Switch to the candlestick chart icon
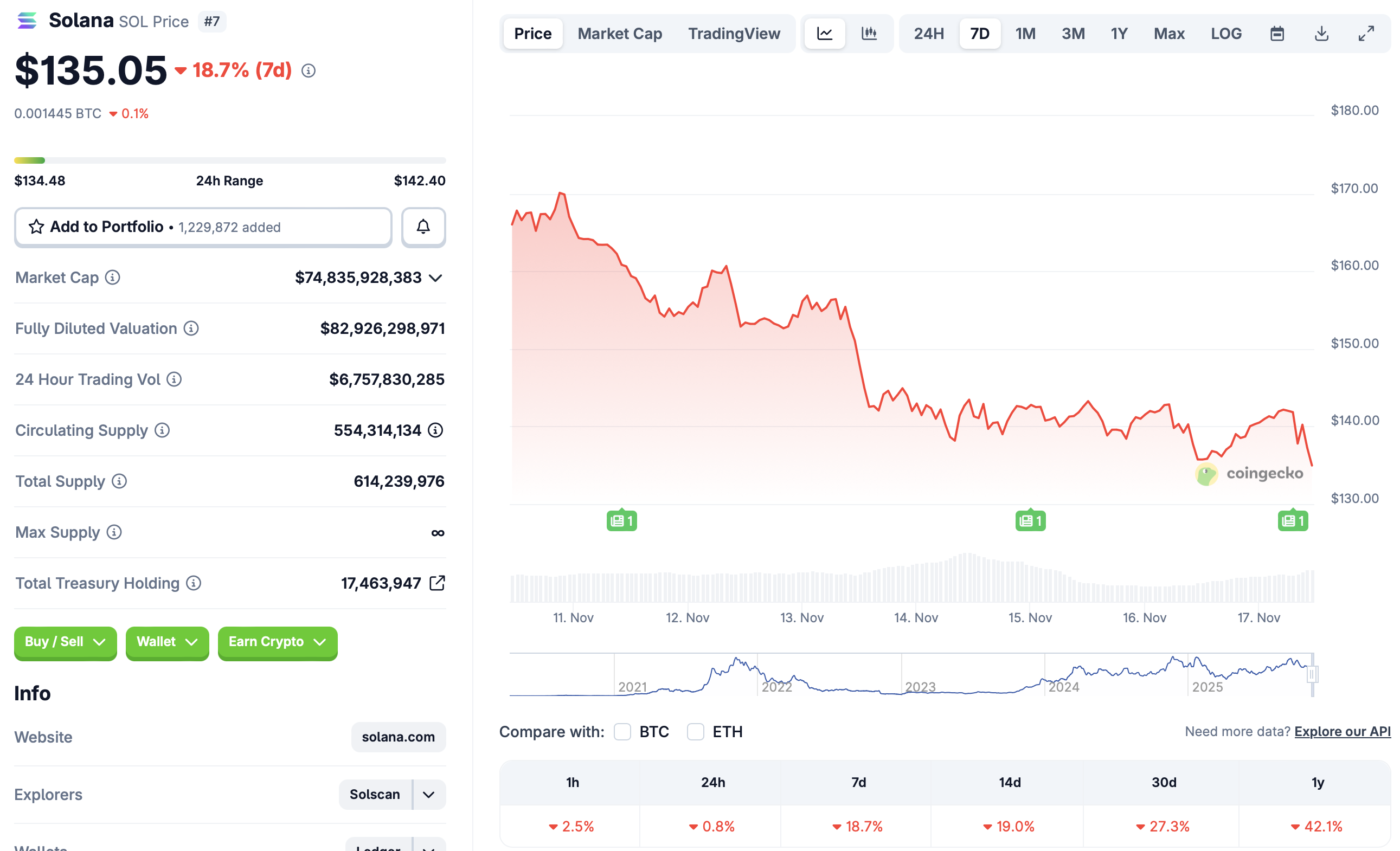 coord(869,34)
